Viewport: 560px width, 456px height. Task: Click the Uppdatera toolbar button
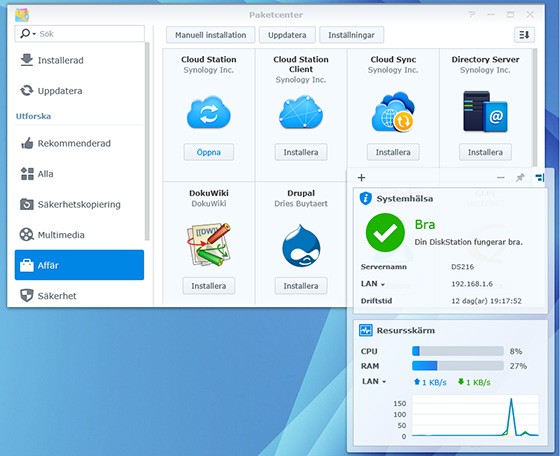pos(287,35)
